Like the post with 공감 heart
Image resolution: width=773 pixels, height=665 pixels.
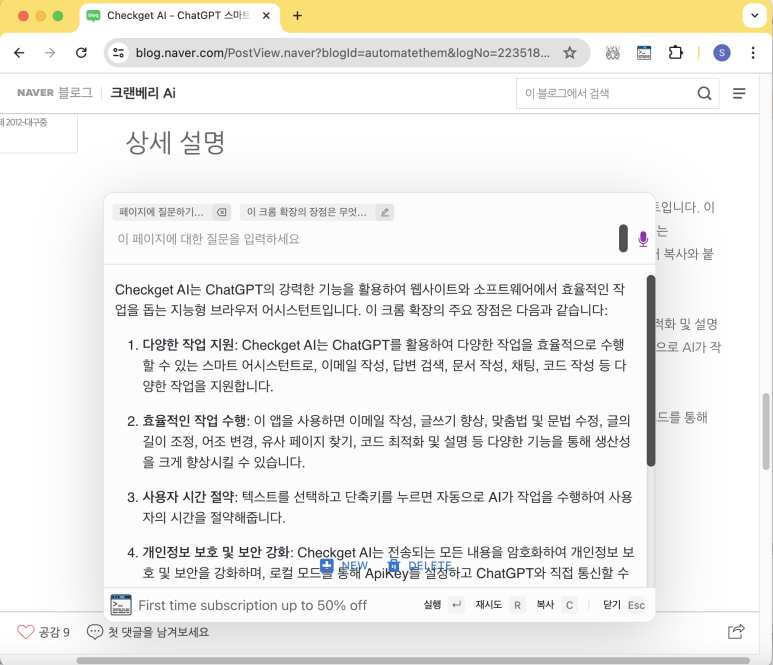(x=26, y=632)
